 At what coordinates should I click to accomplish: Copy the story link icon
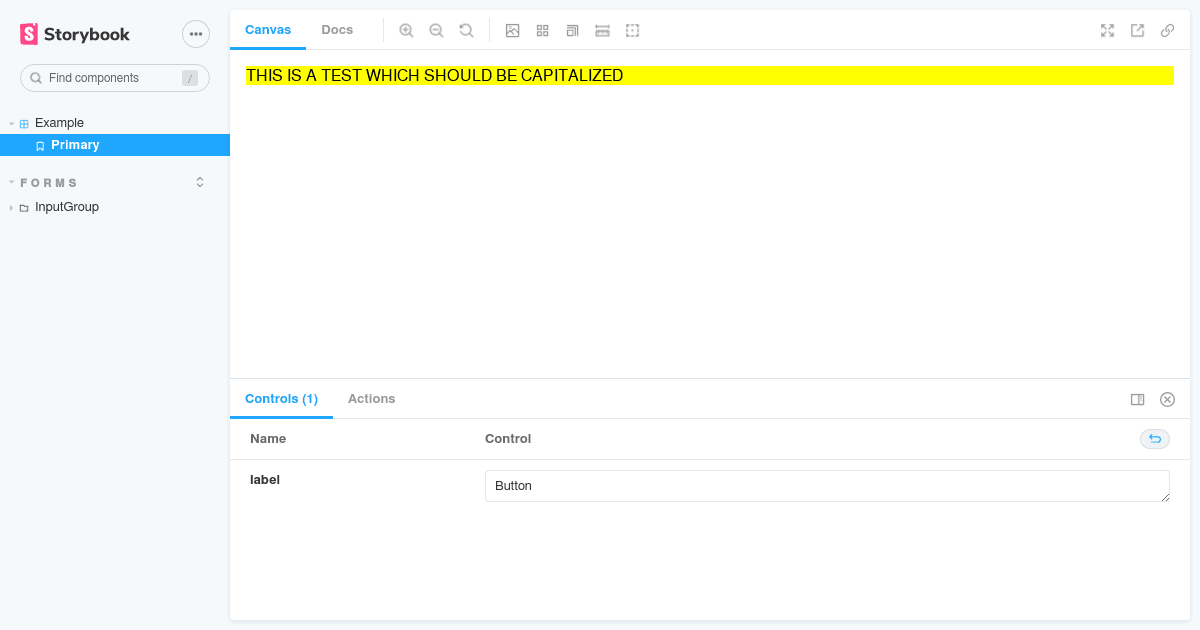(1167, 30)
